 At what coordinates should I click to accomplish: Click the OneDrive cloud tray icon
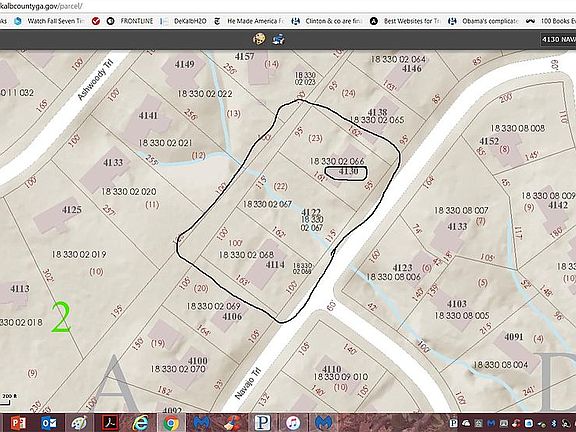point(467,423)
